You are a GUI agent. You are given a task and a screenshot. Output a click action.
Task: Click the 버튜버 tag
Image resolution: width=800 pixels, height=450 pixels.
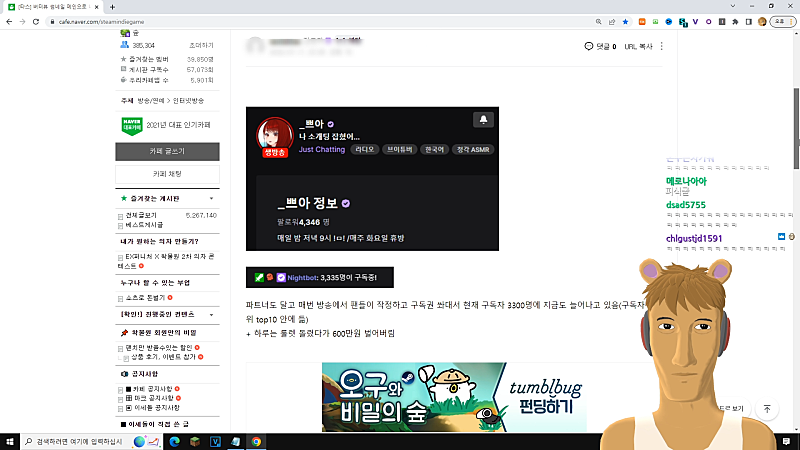[x=399, y=149]
